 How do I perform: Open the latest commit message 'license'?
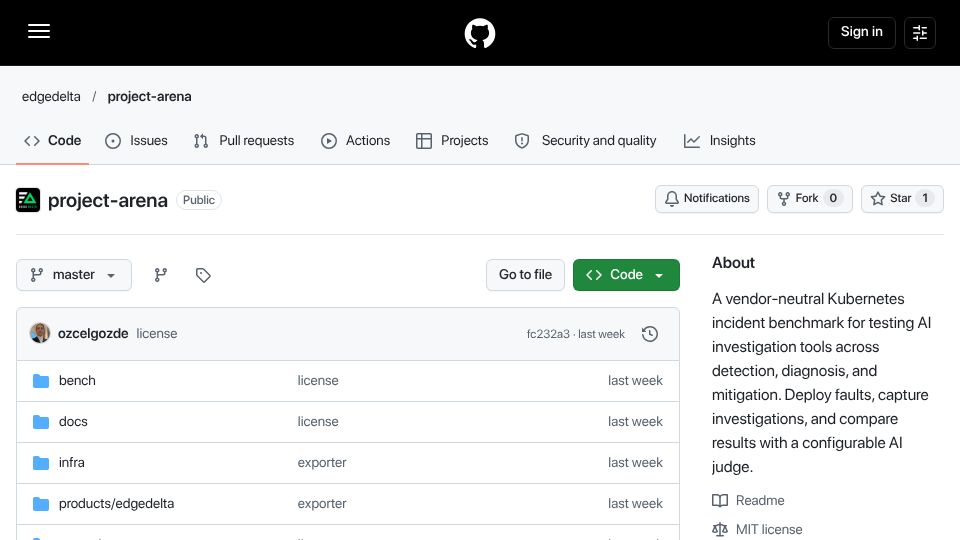(x=157, y=334)
